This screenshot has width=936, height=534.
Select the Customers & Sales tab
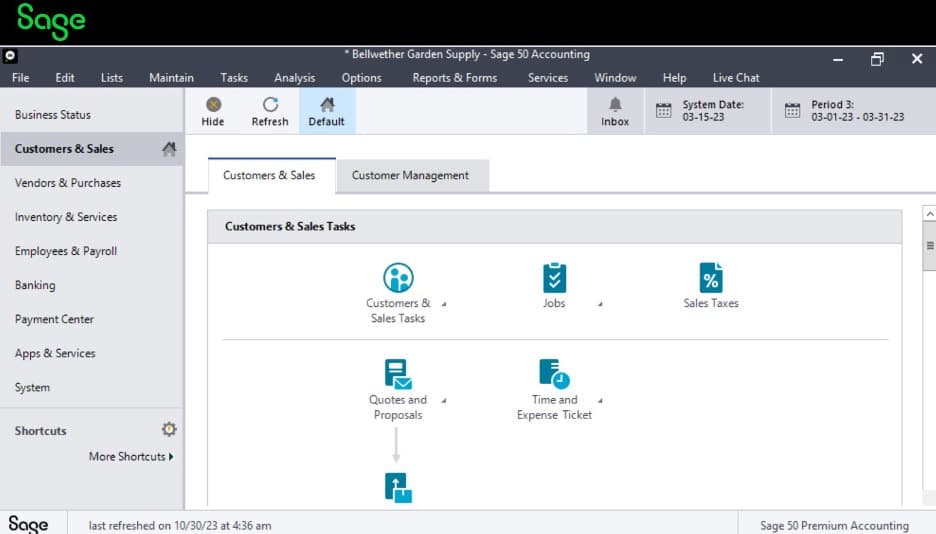point(272,175)
